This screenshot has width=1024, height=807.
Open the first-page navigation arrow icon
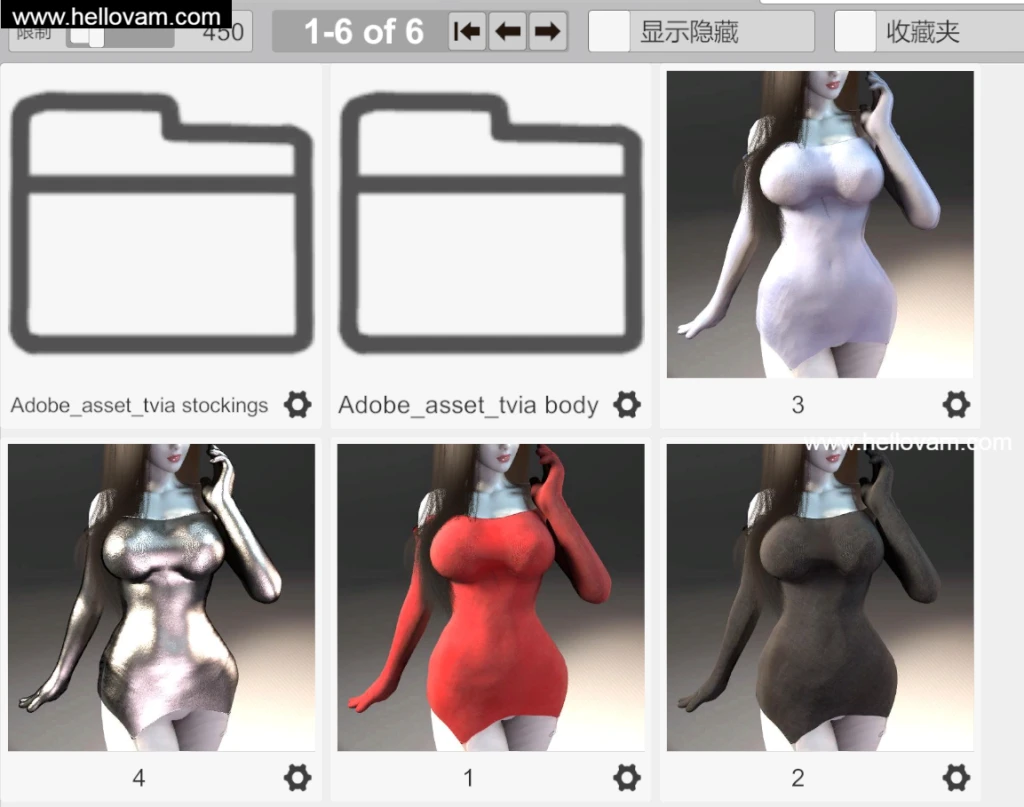click(466, 31)
